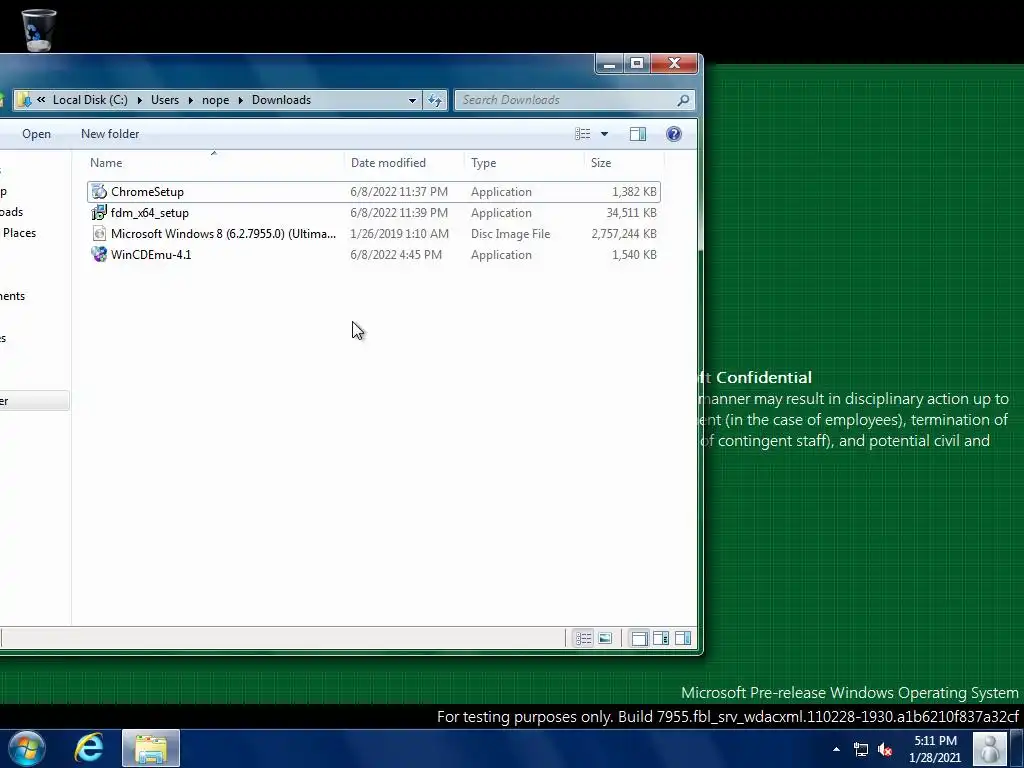Select WinCDEmu-4.1 file name

pyautogui.click(x=151, y=254)
